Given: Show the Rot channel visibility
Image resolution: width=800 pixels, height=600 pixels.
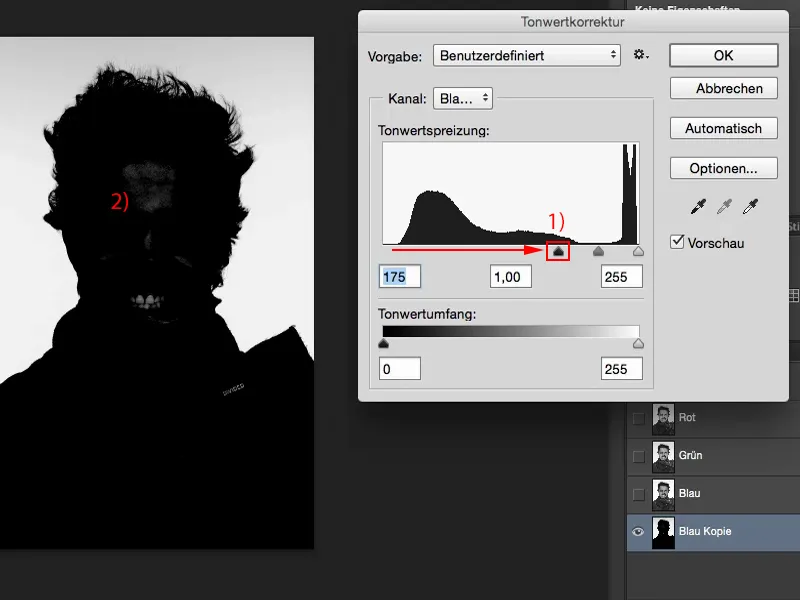Looking at the screenshot, I should (x=638, y=418).
